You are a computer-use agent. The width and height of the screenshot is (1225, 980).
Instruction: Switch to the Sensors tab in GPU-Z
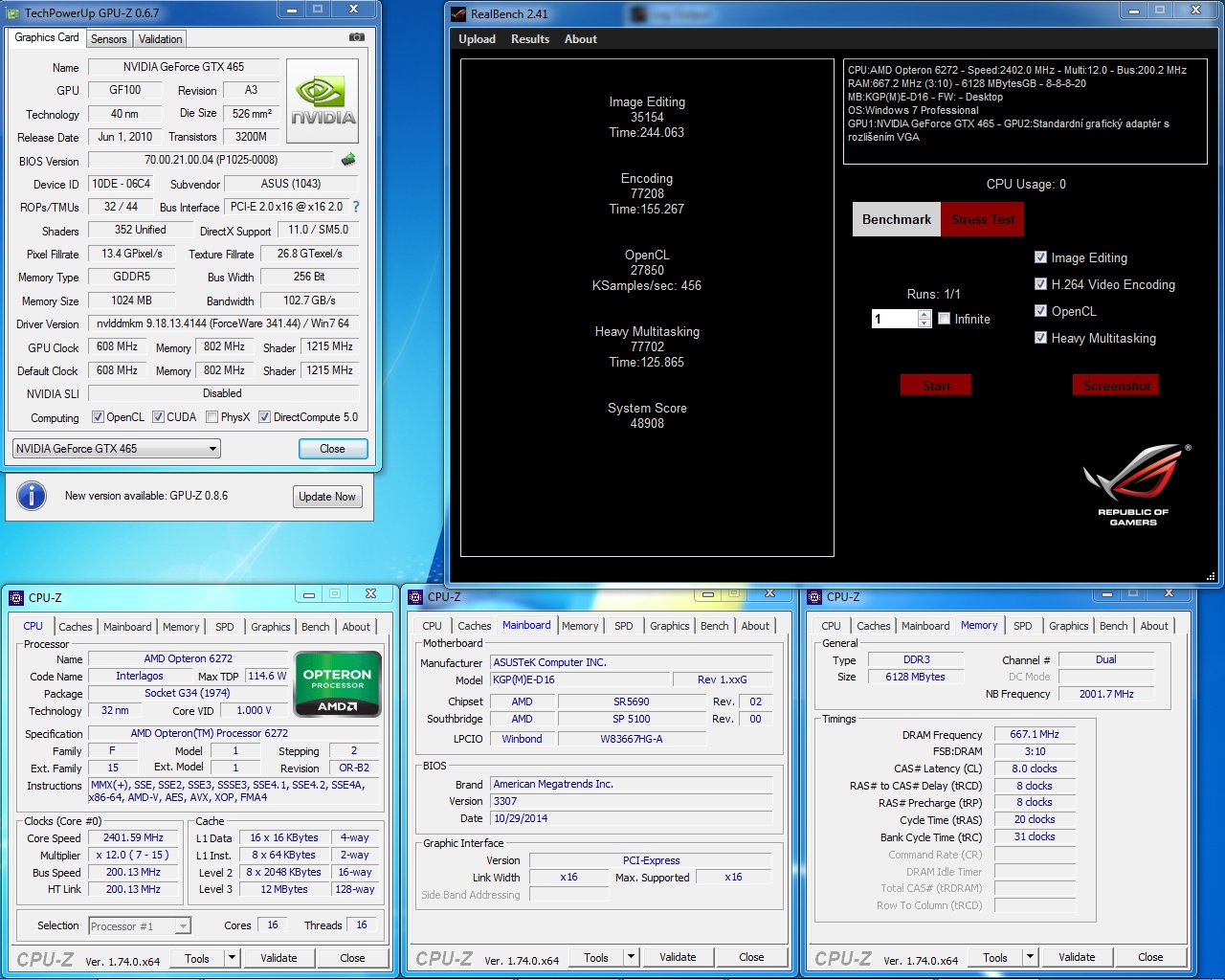(x=108, y=38)
